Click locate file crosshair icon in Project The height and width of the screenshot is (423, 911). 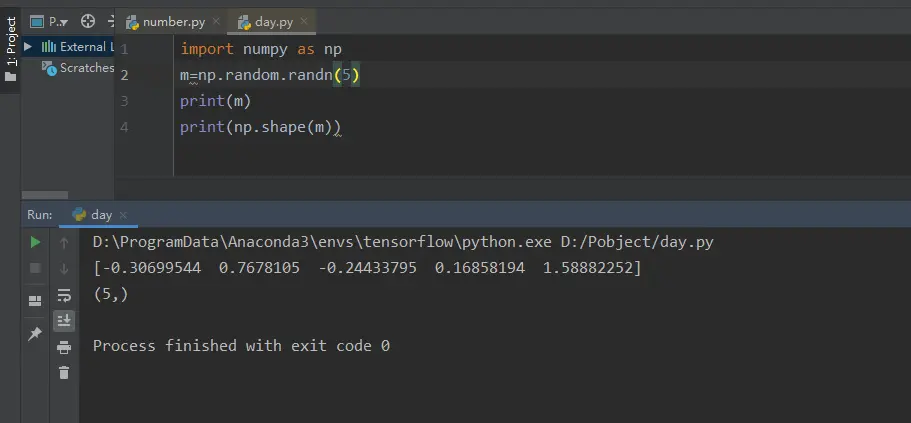pyautogui.click(x=88, y=21)
